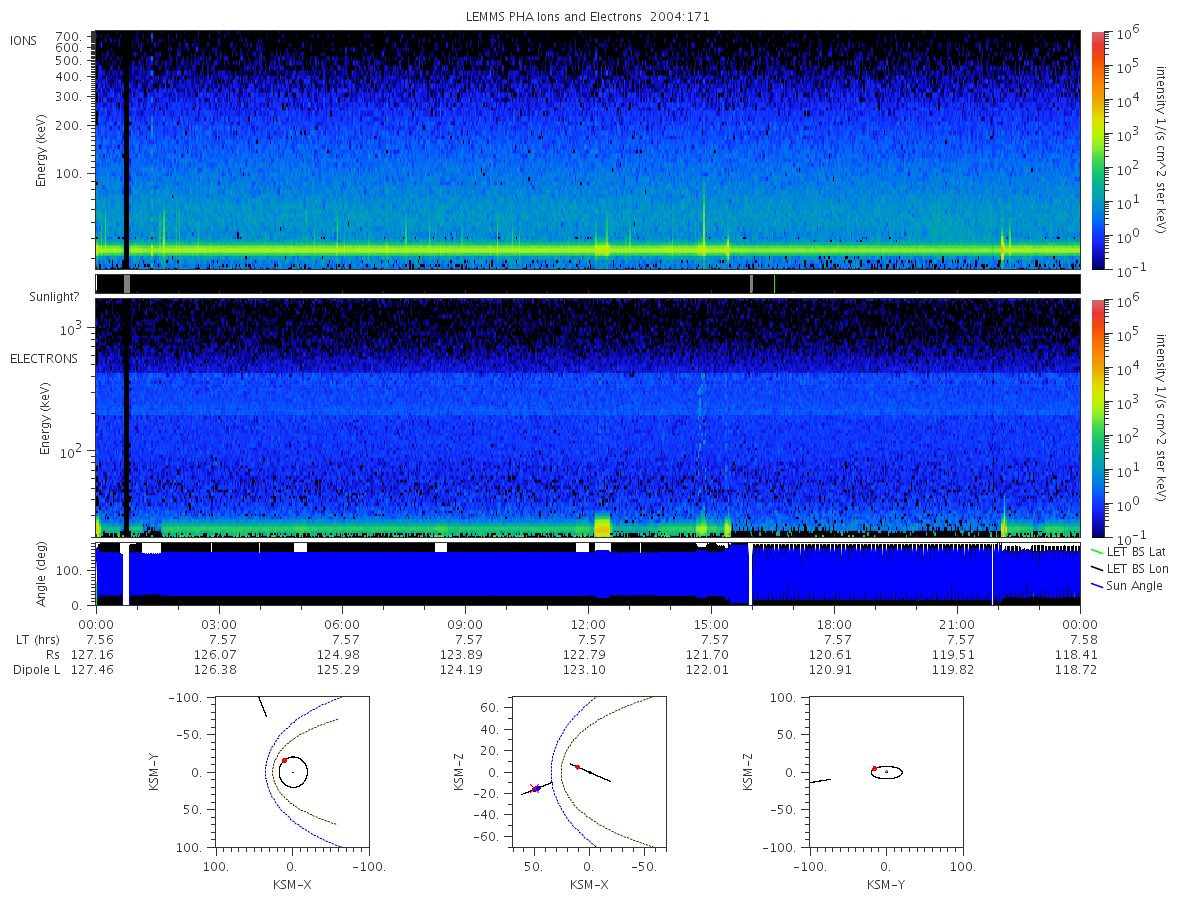Click the black data gap stripe in ions spectrogram
The height and width of the screenshot is (900, 1200).
126,149
